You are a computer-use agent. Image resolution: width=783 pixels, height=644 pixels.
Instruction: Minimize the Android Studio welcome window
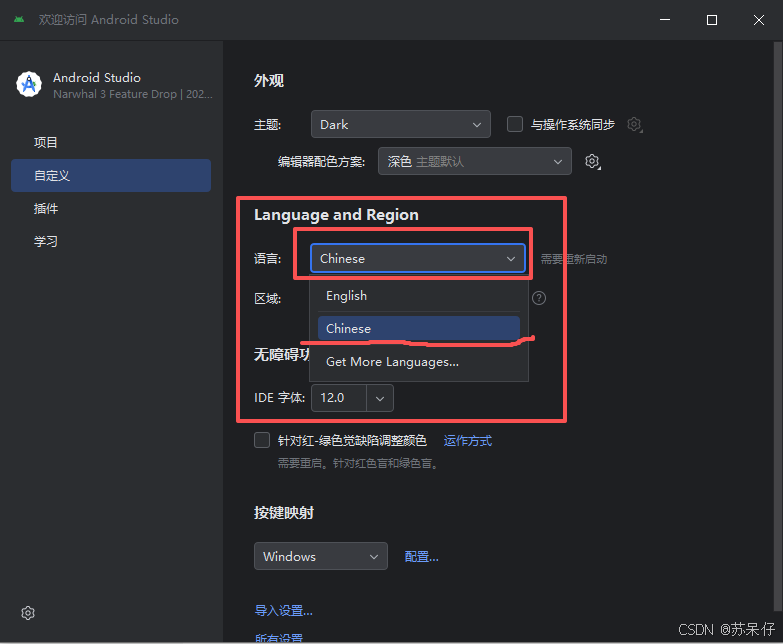(x=665, y=19)
